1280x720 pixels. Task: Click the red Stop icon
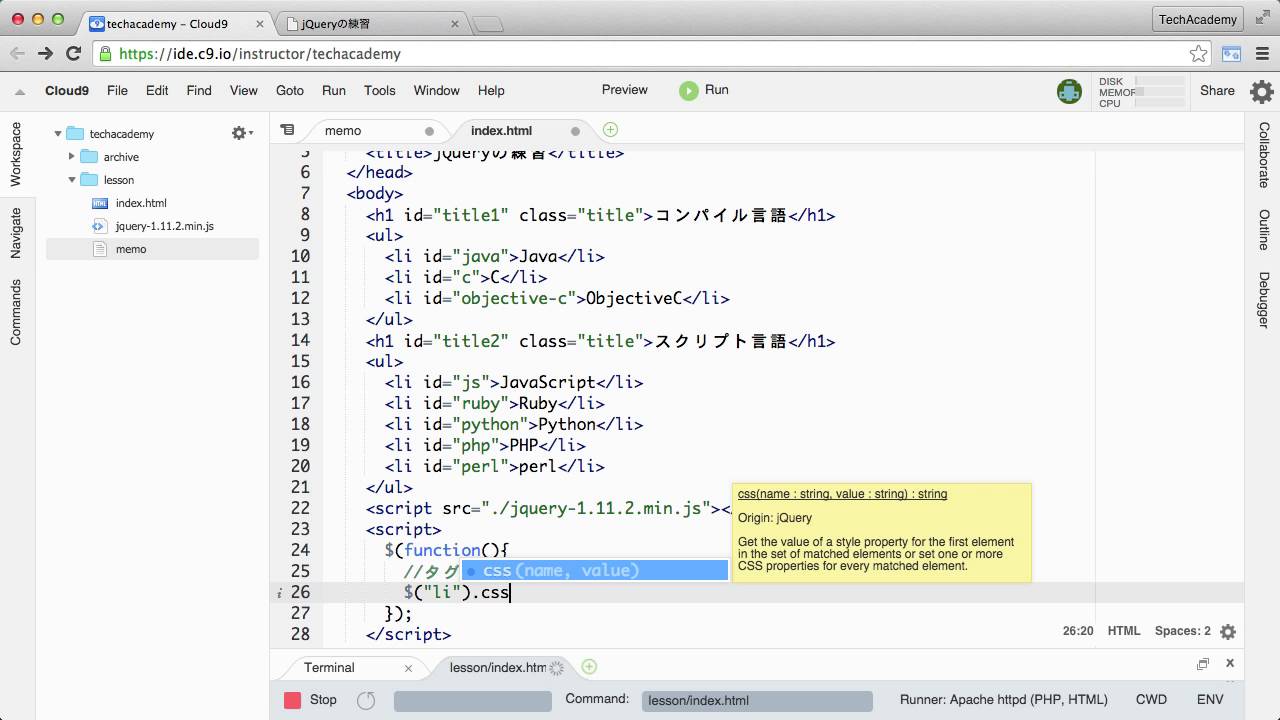coord(292,700)
